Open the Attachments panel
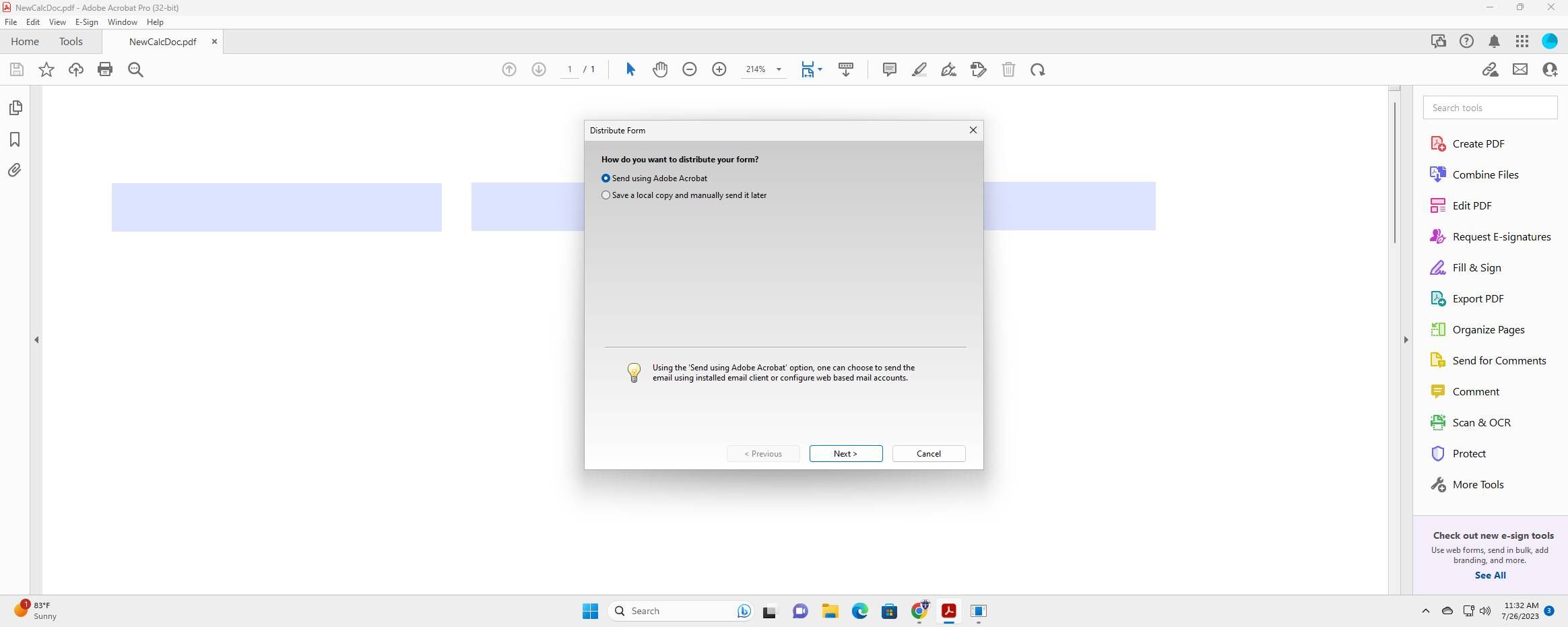Image resolution: width=1568 pixels, height=627 pixels. click(14, 170)
